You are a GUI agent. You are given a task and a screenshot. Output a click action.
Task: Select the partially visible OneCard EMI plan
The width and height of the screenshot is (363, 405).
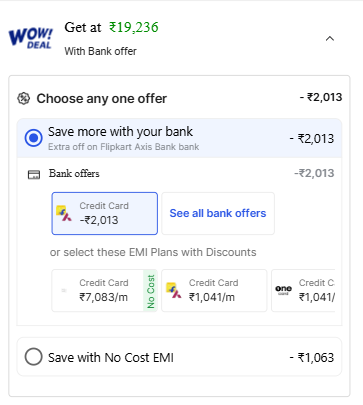click(x=303, y=291)
